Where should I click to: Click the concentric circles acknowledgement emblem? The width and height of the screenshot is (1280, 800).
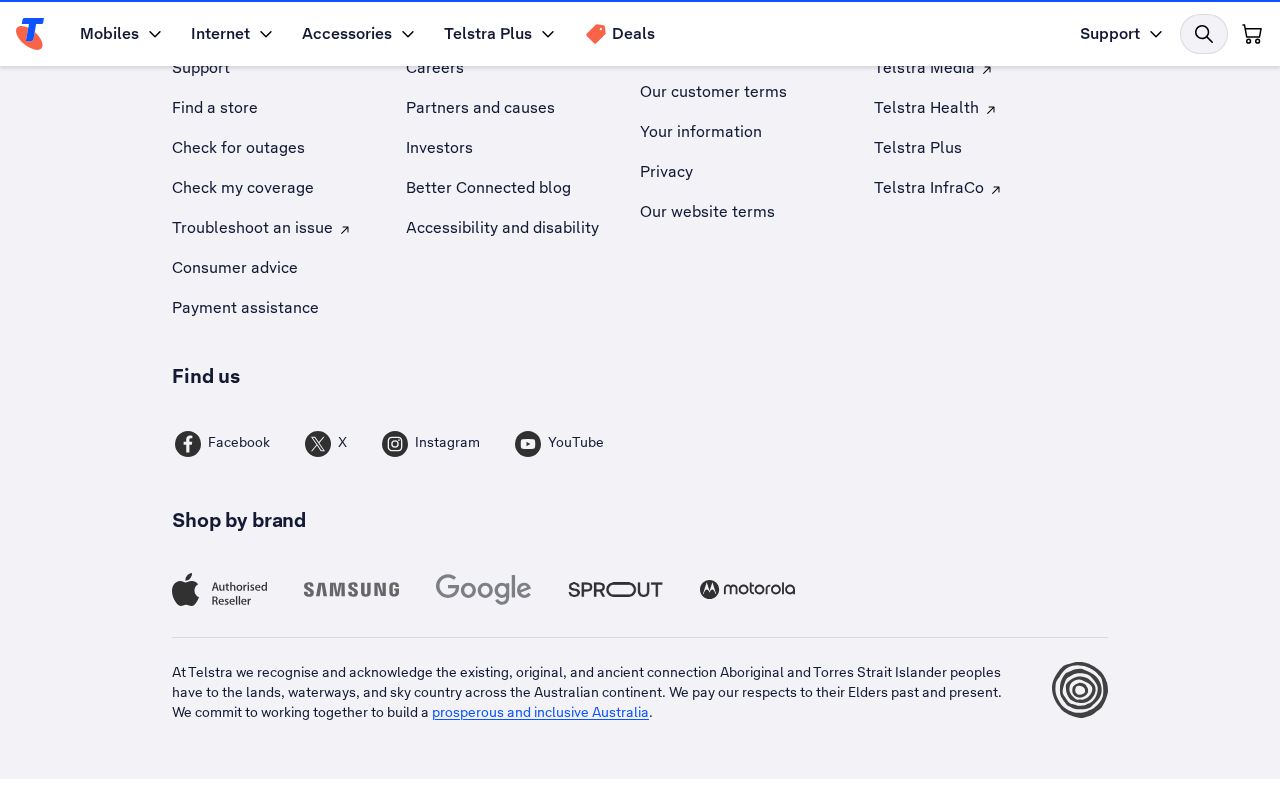coord(1080,690)
